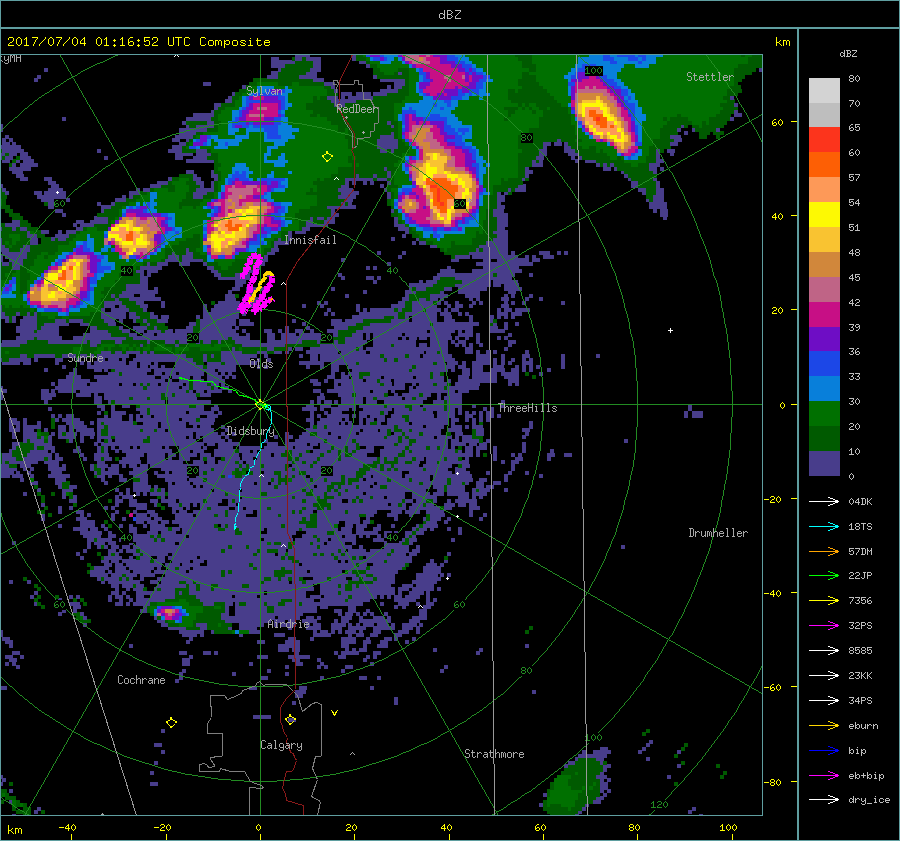Click the ThreeHills town label
The width and height of the screenshot is (900, 841).
[527, 409]
